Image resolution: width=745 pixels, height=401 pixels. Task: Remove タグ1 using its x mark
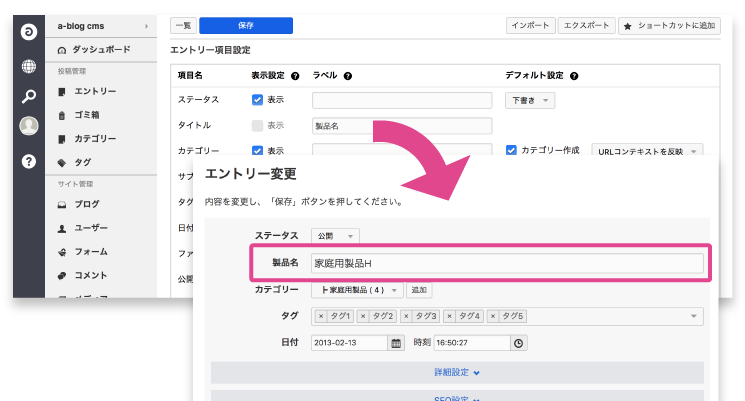point(320,317)
